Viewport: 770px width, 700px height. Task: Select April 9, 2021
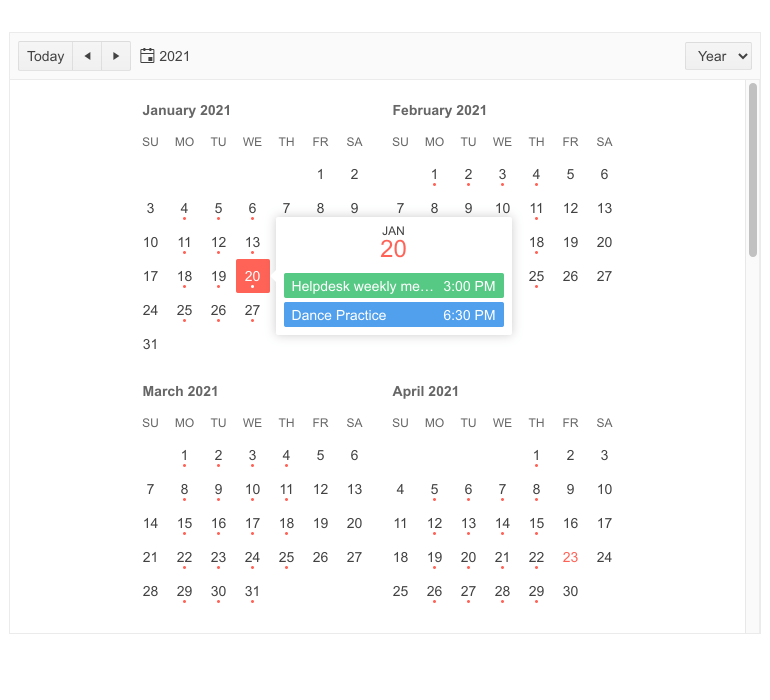571,489
